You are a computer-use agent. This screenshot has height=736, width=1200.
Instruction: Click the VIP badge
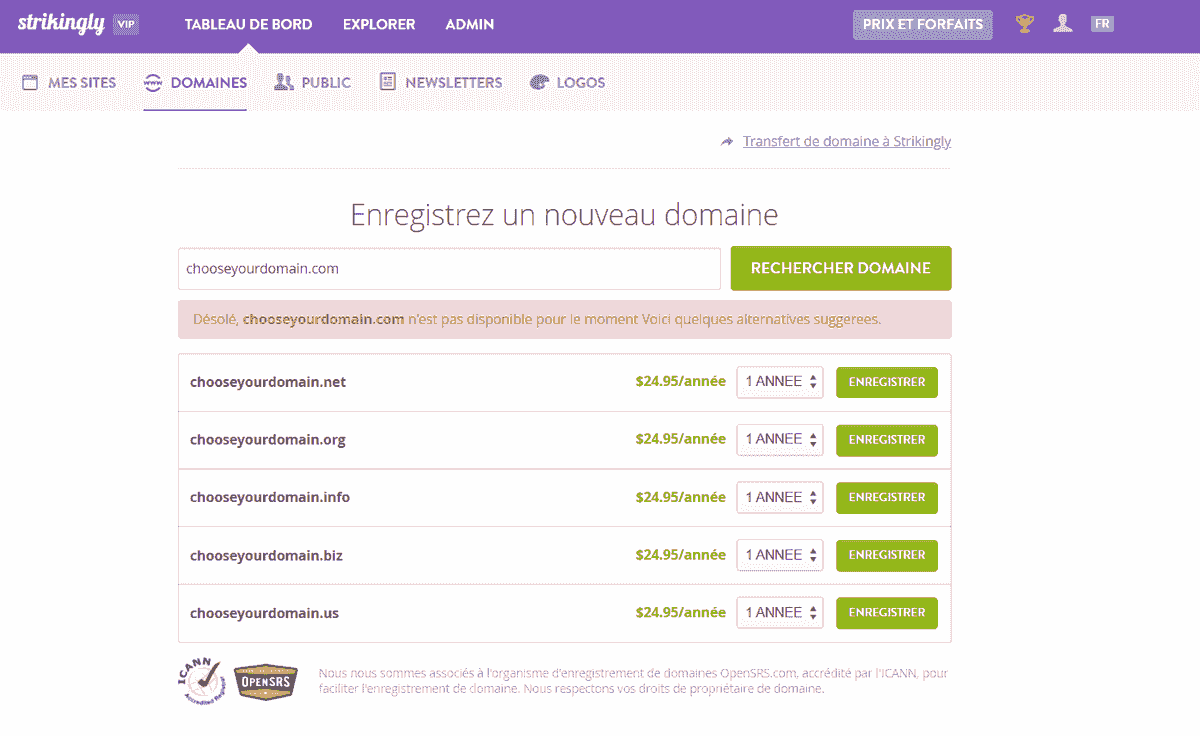[126, 25]
